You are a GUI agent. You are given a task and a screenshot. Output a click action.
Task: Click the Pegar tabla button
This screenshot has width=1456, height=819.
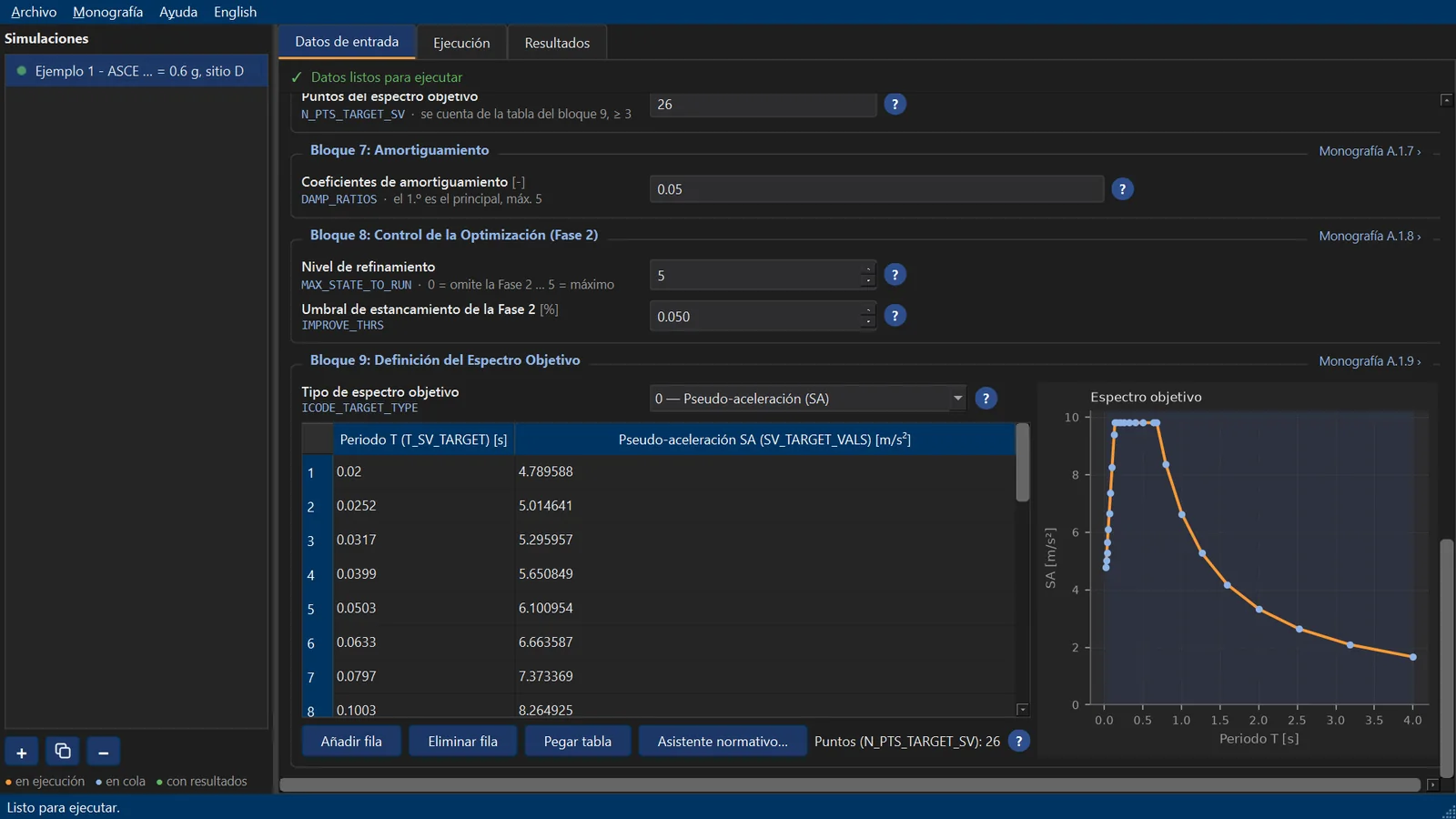point(578,742)
